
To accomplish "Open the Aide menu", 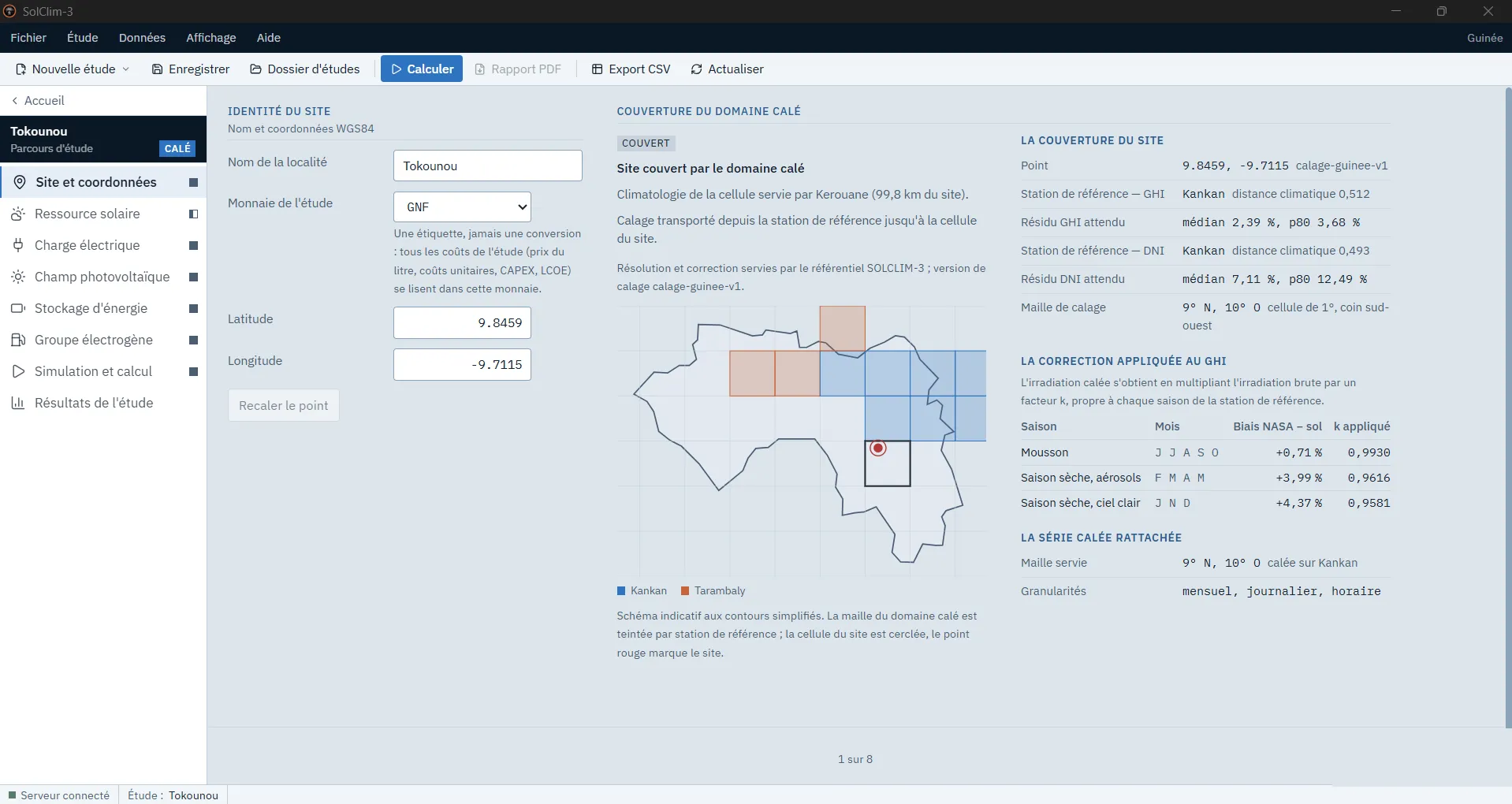I will [268, 38].
